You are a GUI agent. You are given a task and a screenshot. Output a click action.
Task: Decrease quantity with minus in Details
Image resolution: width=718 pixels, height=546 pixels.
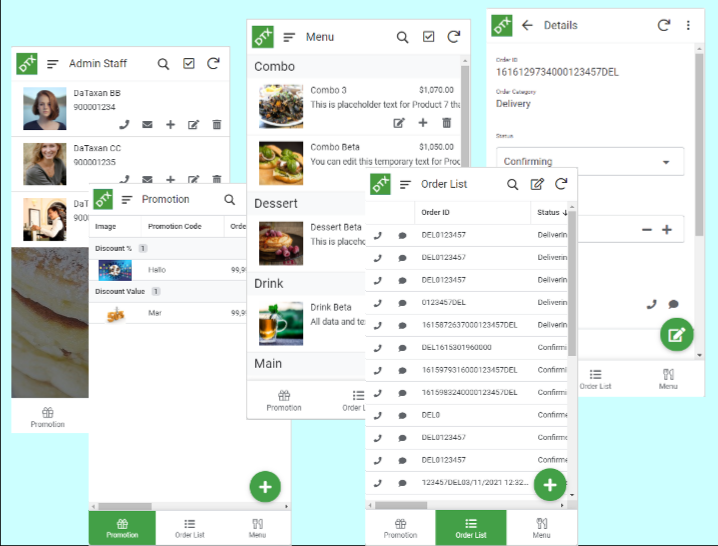click(x=647, y=229)
